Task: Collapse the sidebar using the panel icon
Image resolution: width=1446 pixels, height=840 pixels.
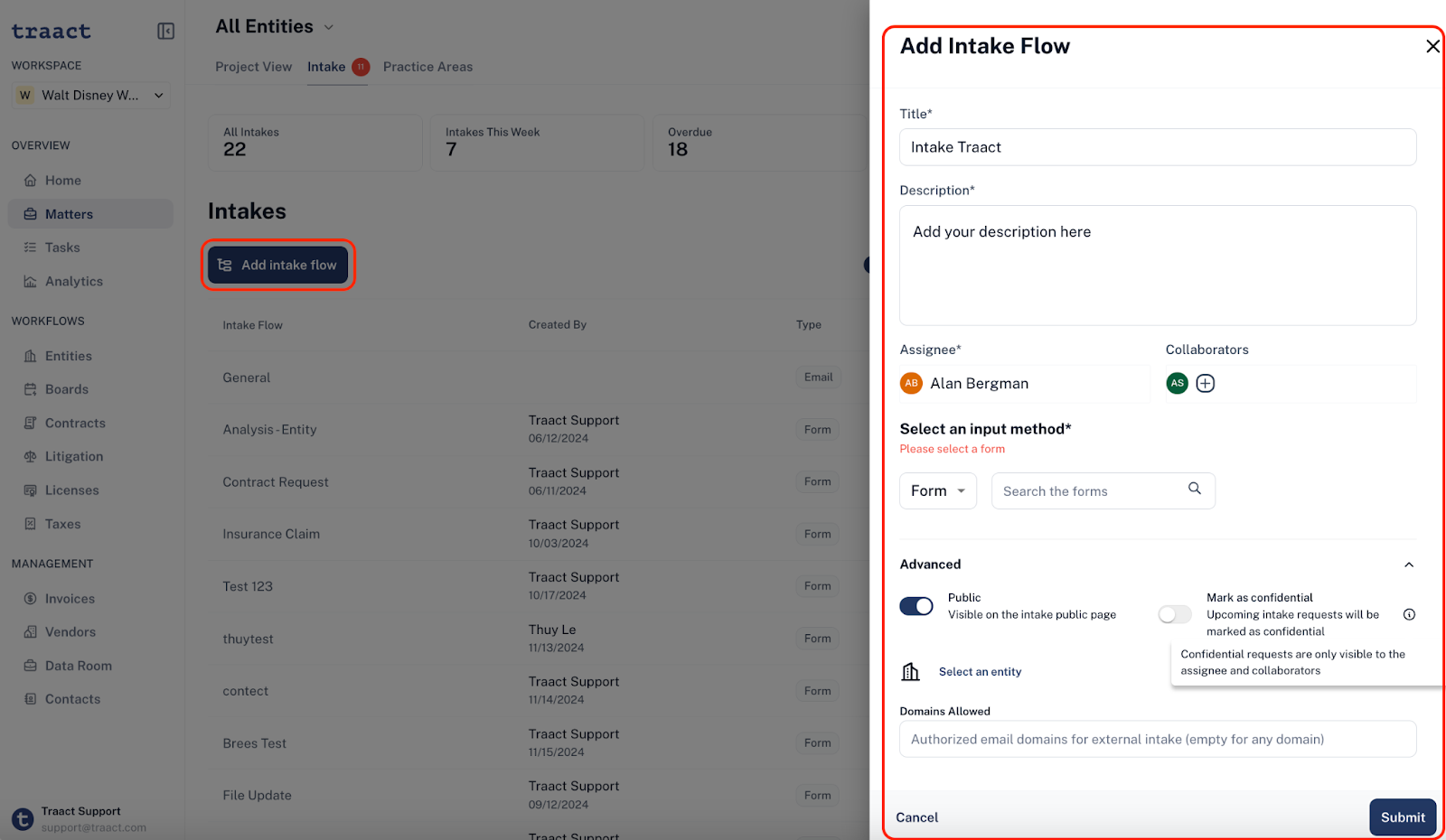Action: pyautogui.click(x=165, y=32)
